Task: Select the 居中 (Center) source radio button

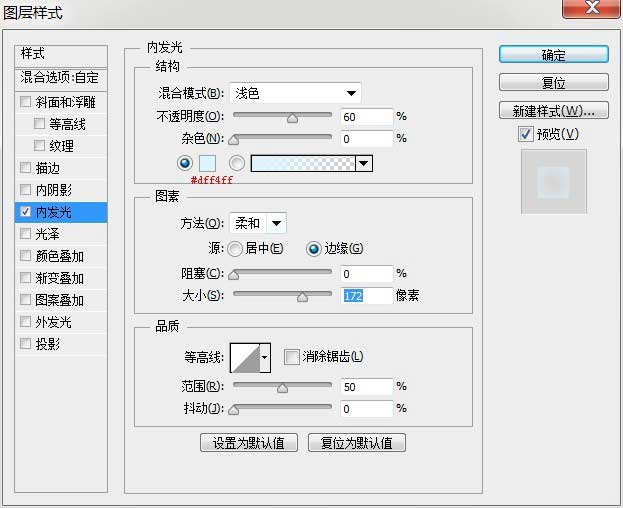Action: (235, 249)
